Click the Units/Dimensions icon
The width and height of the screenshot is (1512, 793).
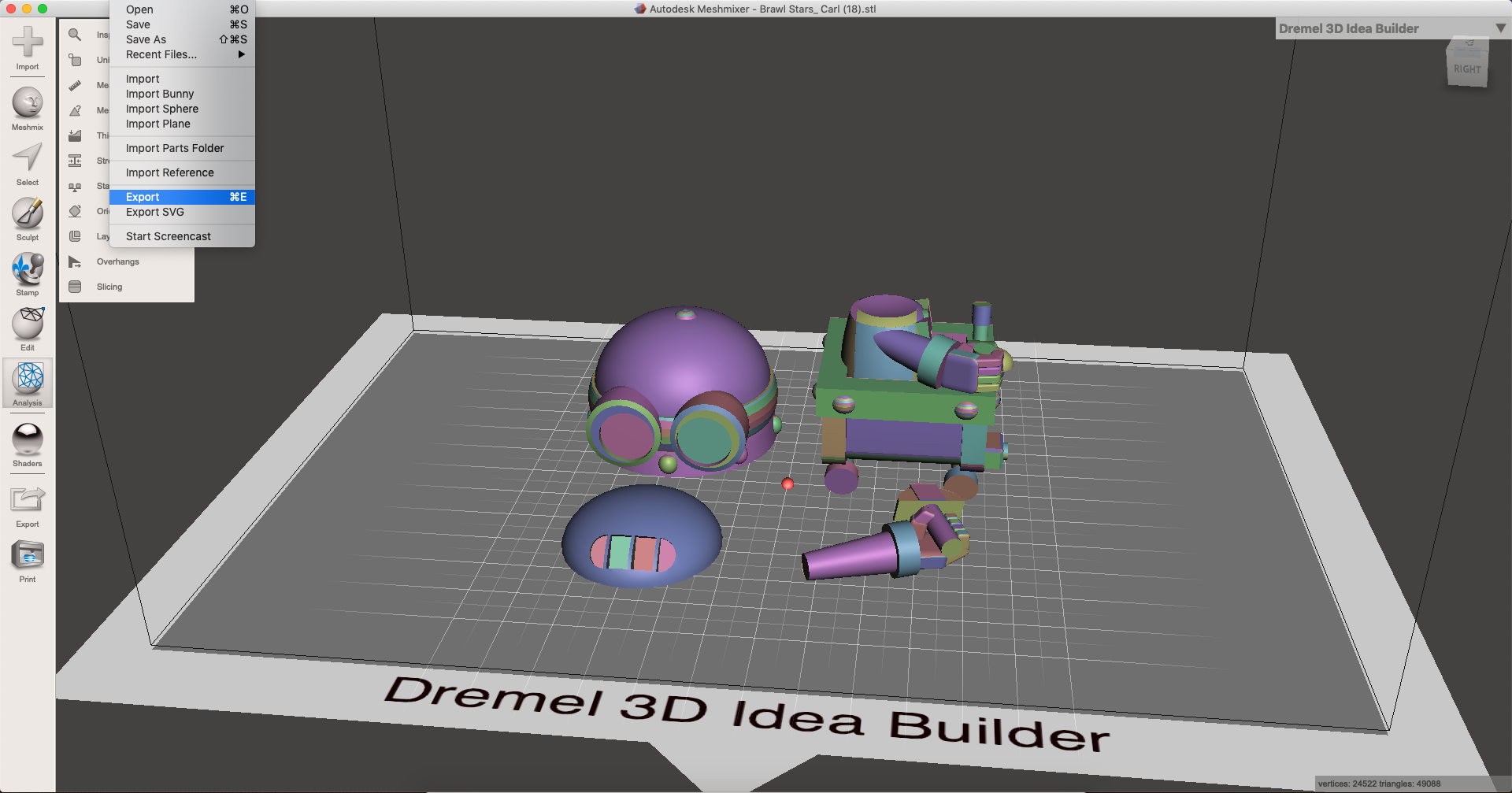point(75,60)
